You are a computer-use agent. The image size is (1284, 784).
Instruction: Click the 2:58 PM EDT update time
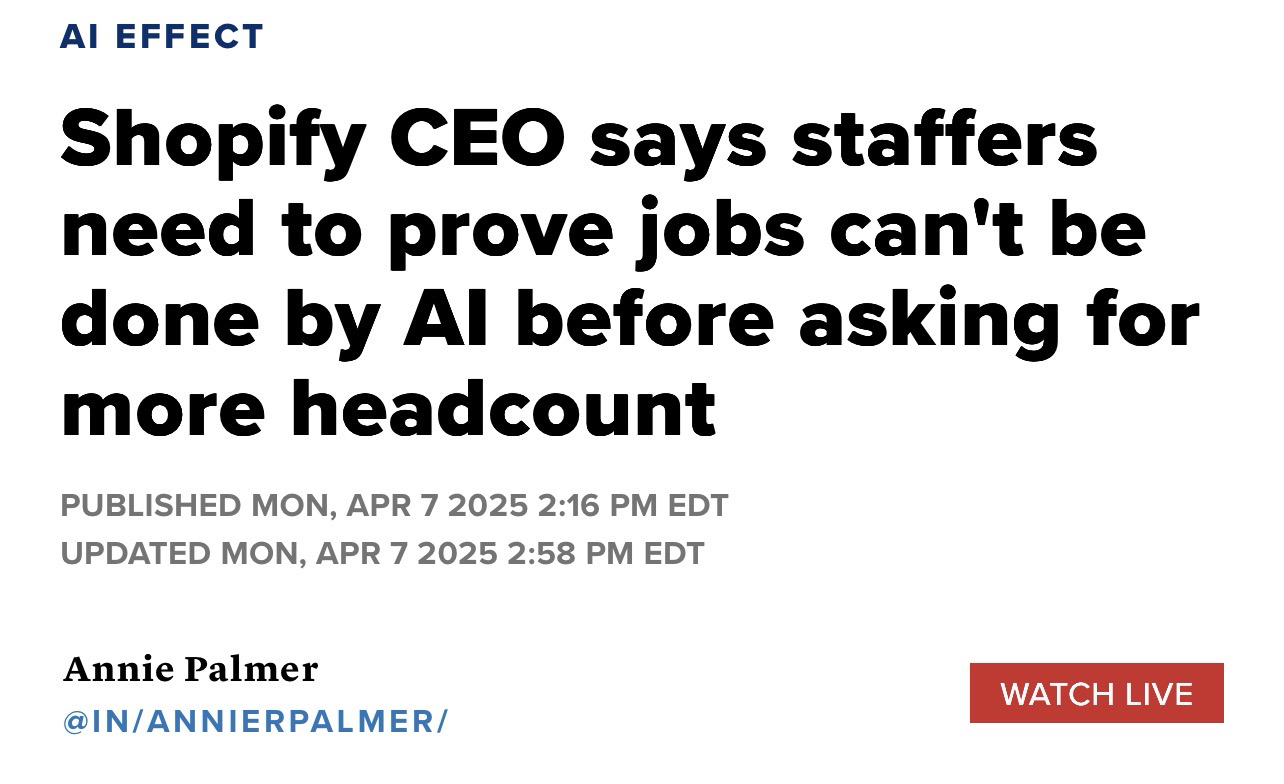coord(606,553)
